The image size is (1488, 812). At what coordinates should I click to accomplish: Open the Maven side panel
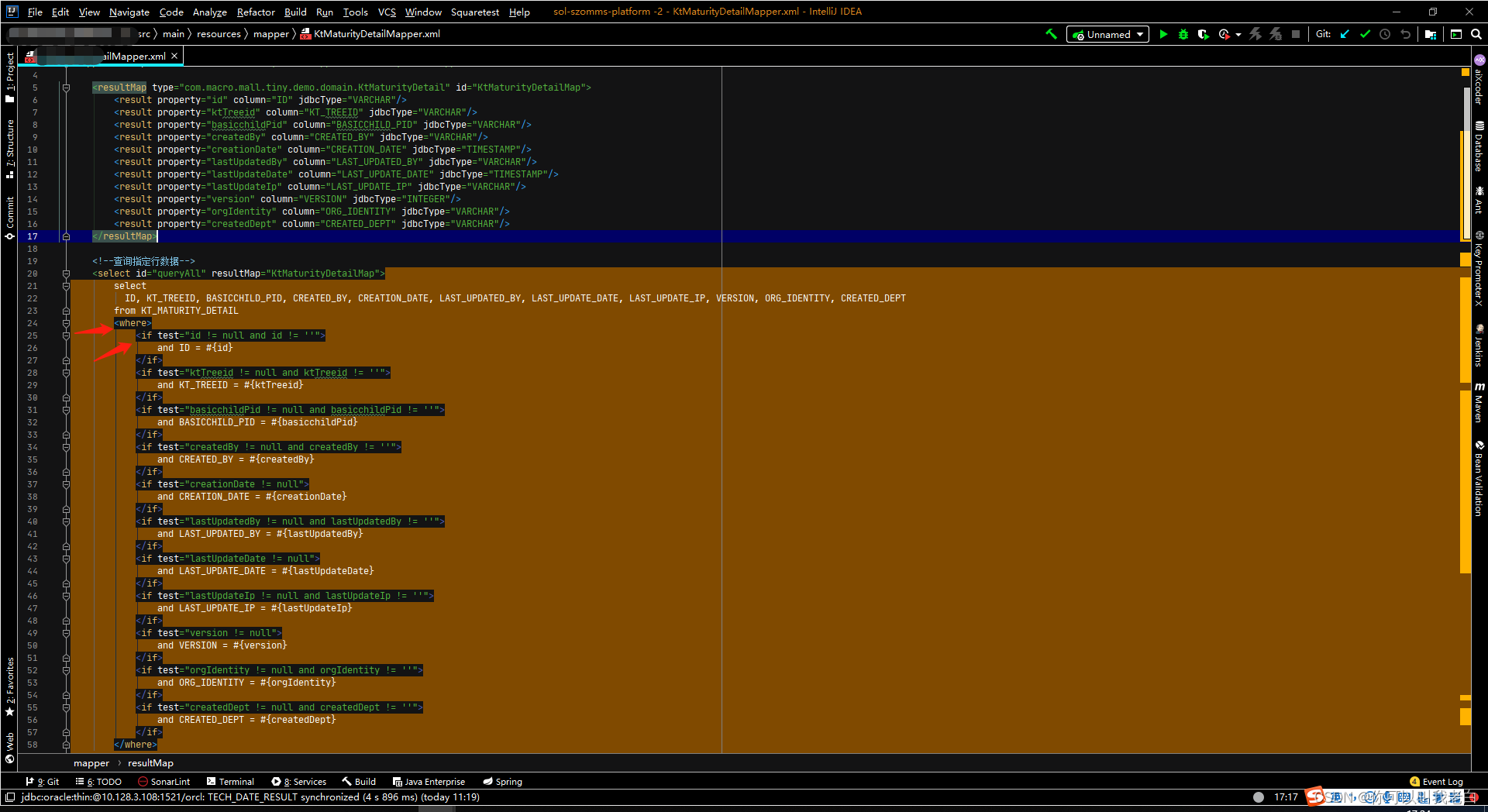[x=1479, y=402]
